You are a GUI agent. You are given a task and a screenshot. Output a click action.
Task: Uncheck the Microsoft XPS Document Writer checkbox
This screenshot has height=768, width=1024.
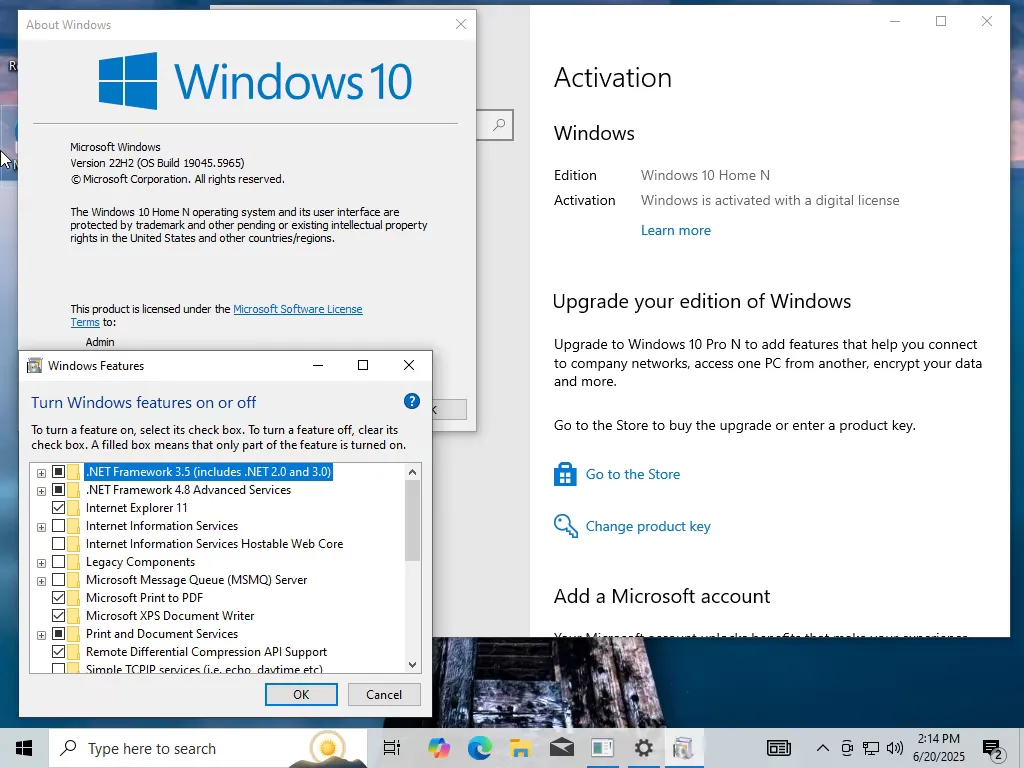point(58,615)
